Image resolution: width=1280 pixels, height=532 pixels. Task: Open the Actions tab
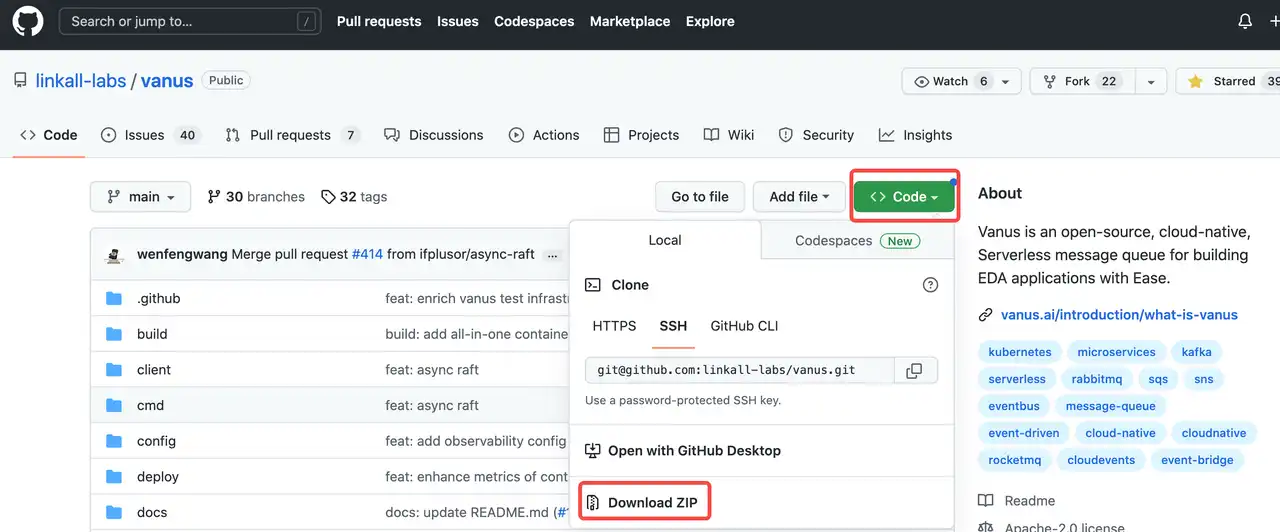[544, 135]
